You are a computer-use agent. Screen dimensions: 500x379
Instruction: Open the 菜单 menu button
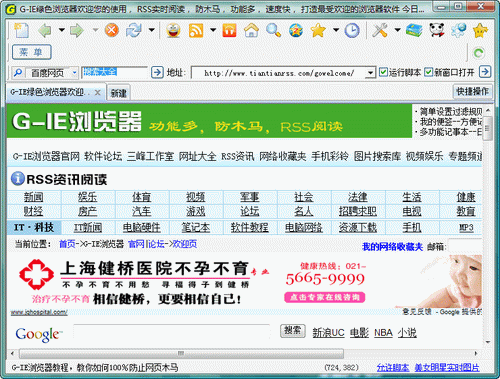pyautogui.click(x=32, y=52)
